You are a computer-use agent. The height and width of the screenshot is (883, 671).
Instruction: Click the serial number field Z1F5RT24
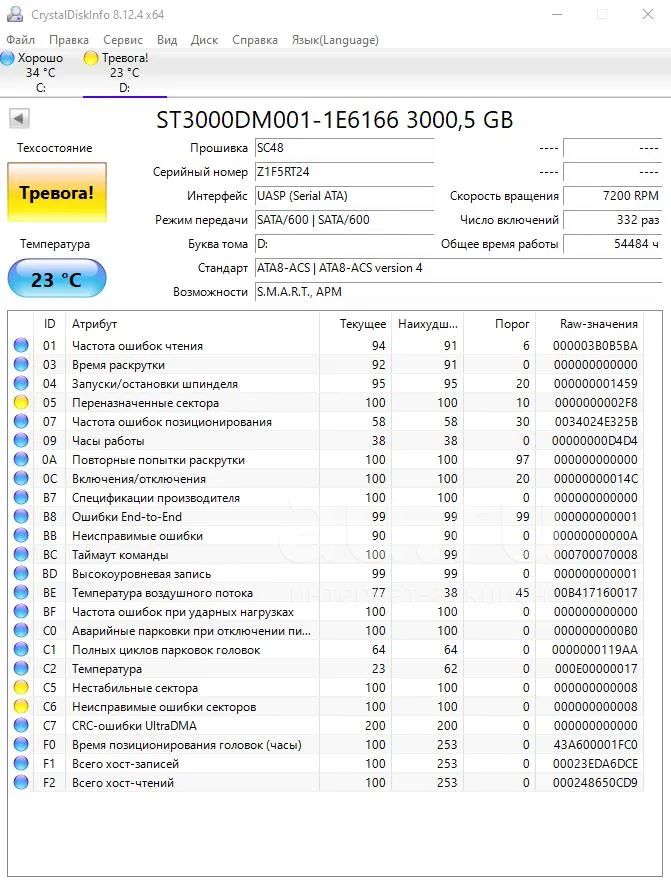click(x=344, y=172)
